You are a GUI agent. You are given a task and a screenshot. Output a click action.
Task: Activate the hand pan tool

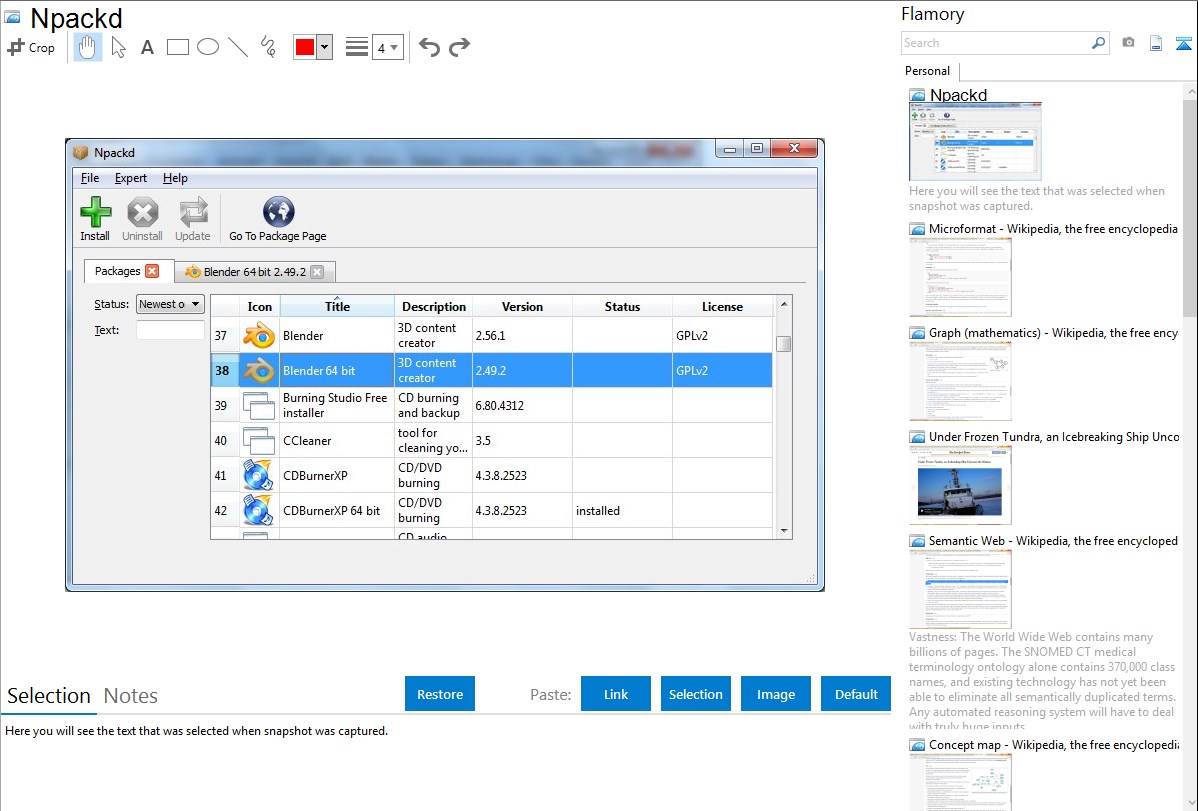(88, 47)
